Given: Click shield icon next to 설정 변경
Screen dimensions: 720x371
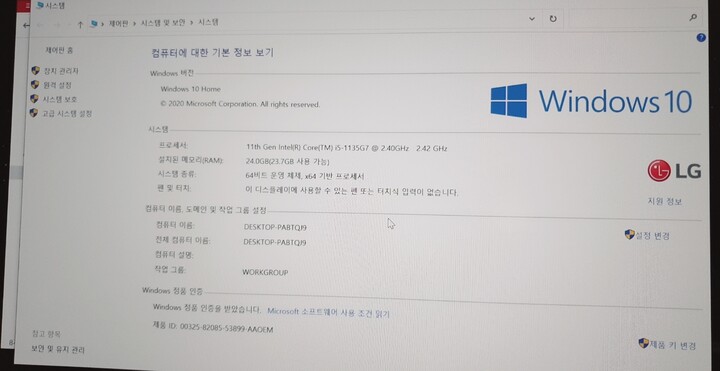Looking at the screenshot, I should pyautogui.click(x=630, y=235).
